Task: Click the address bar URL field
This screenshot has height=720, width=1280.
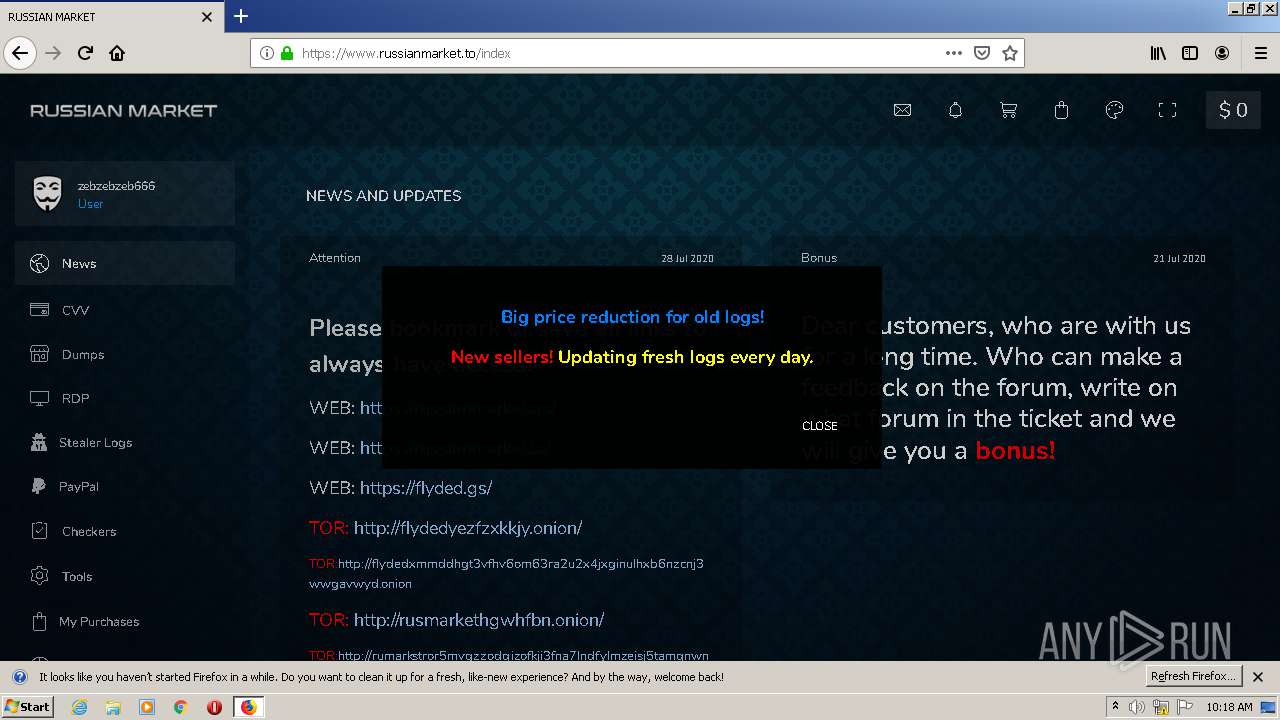Action: [618, 53]
